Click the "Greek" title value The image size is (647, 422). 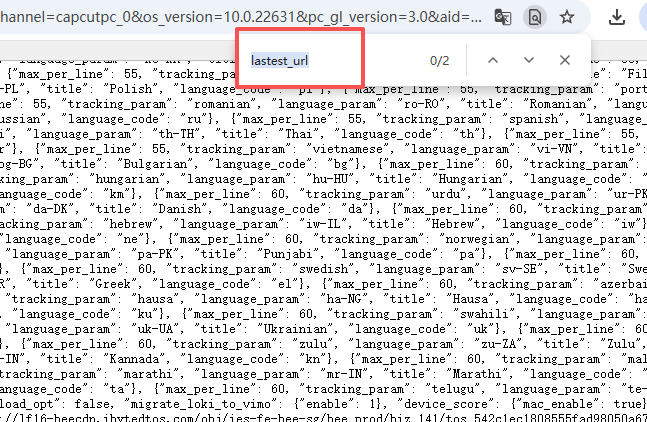(x=113, y=284)
